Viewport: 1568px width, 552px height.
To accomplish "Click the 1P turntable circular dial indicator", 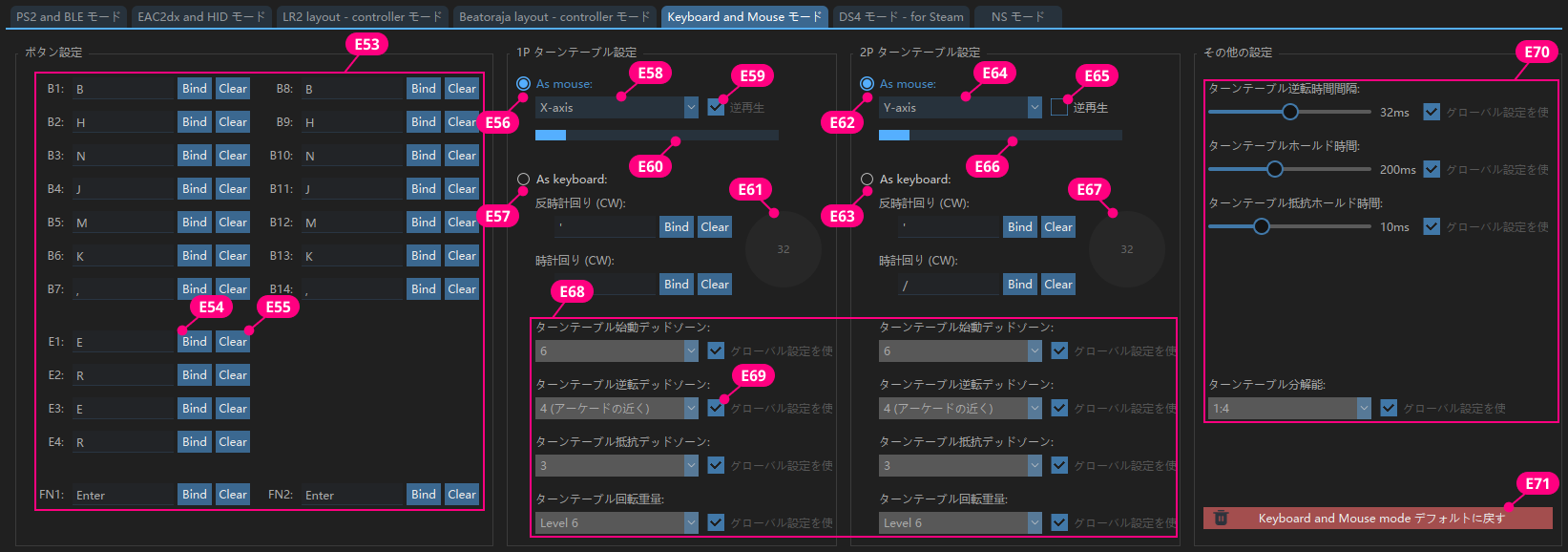I will coord(783,249).
